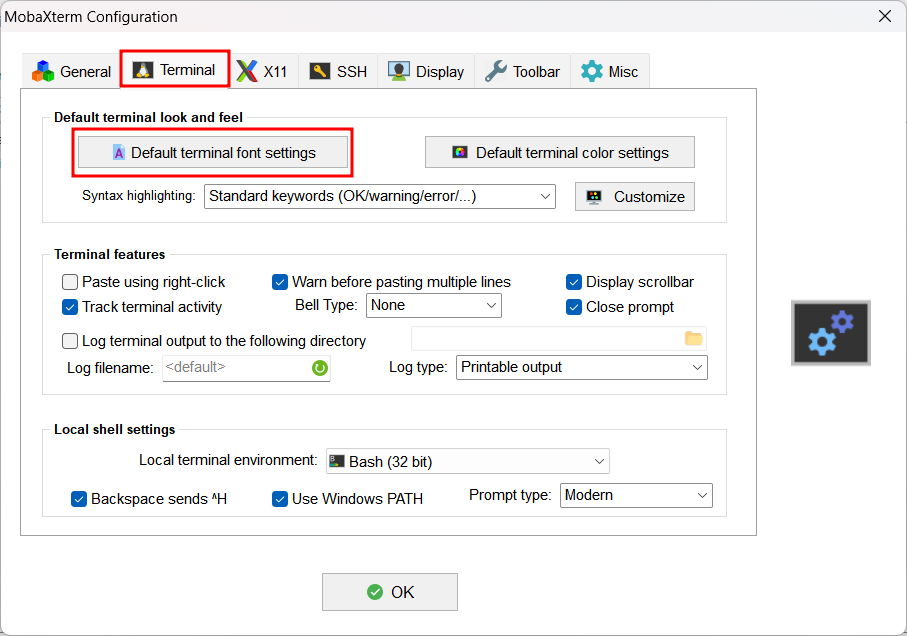Browse log directory with folder icon
The height and width of the screenshot is (636, 907).
(694, 338)
